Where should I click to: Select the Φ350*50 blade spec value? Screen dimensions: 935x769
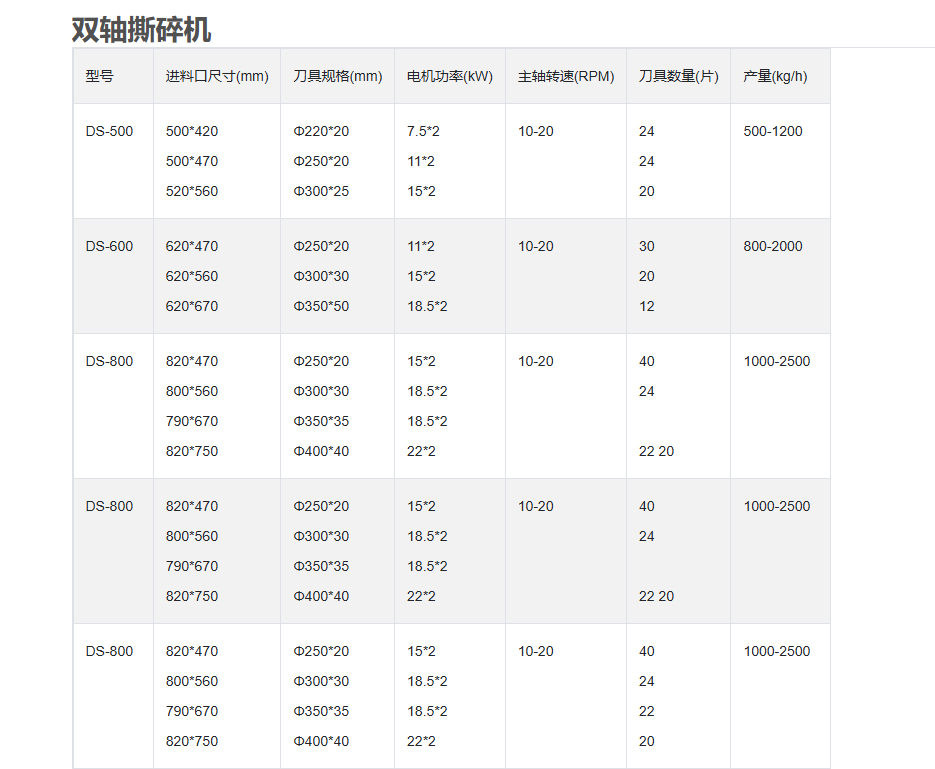point(321,306)
